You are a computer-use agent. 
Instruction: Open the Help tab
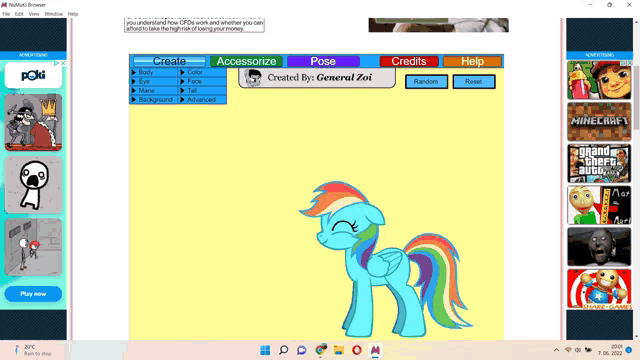click(472, 61)
